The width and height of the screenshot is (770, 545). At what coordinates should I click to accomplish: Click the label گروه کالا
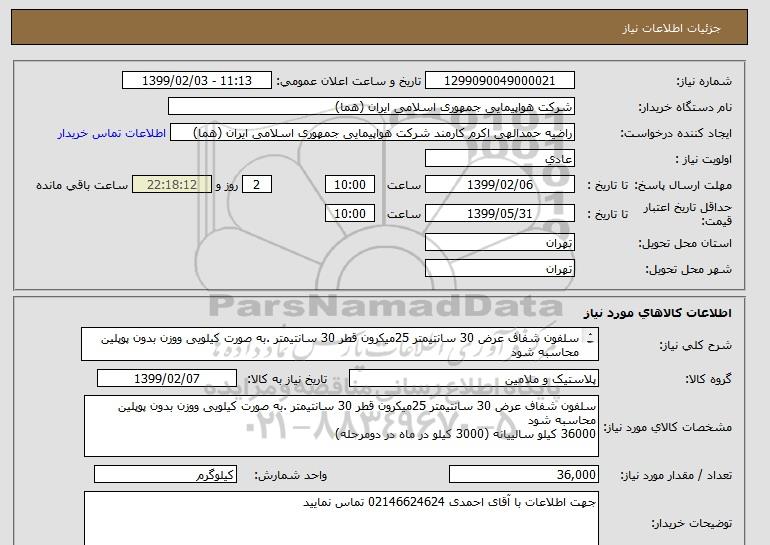[x=708, y=379]
